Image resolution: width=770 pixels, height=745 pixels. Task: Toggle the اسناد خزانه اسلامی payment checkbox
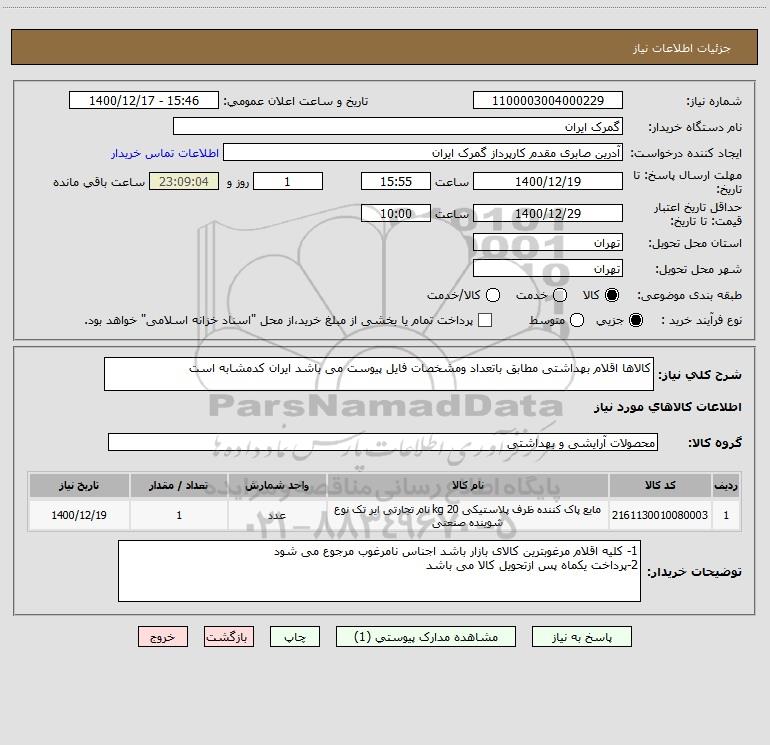tap(485, 320)
